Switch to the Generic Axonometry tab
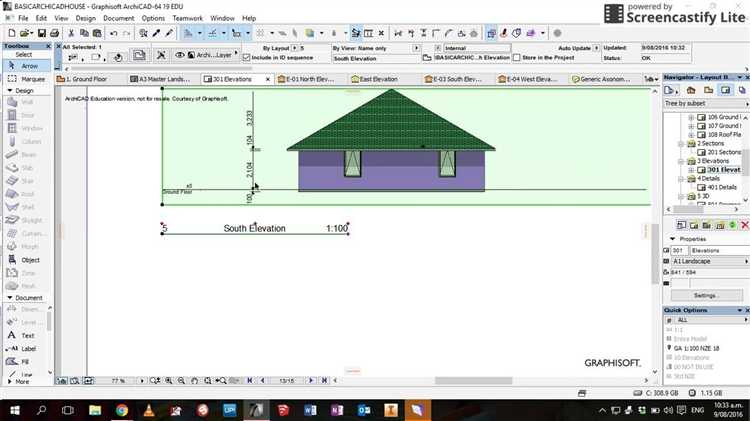The height and width of the screenshot is (421, 750). point(604,79)
